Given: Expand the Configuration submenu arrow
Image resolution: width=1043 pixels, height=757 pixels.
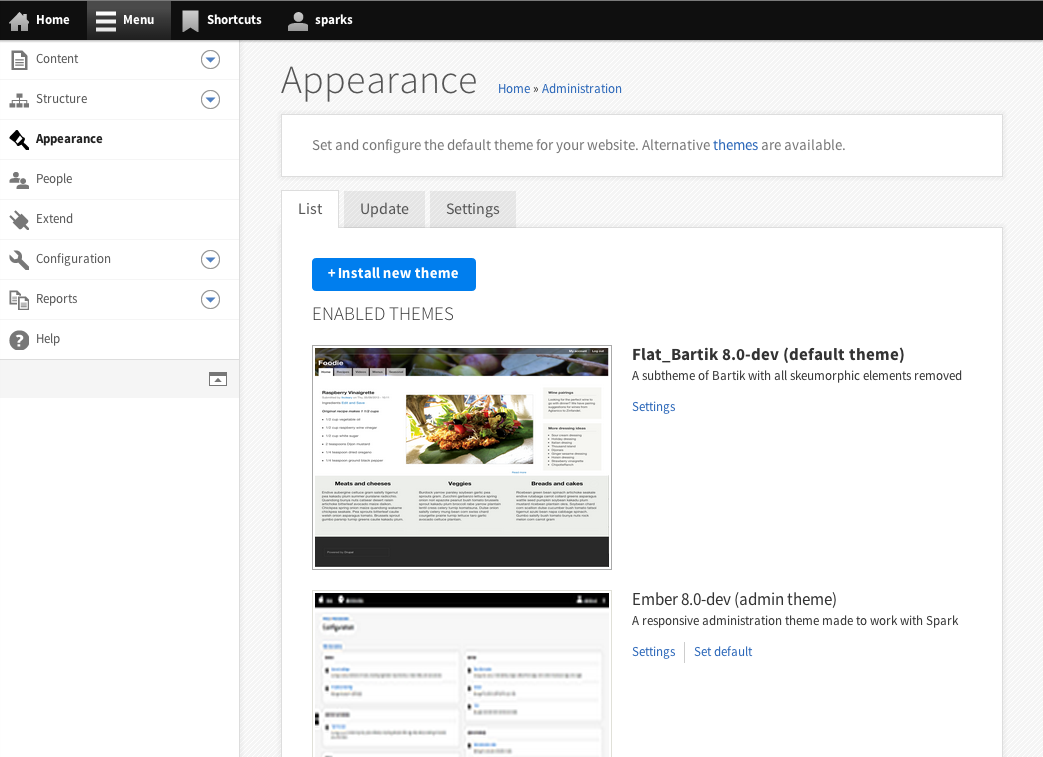Looking at the screenshot, I should point(210,259).
